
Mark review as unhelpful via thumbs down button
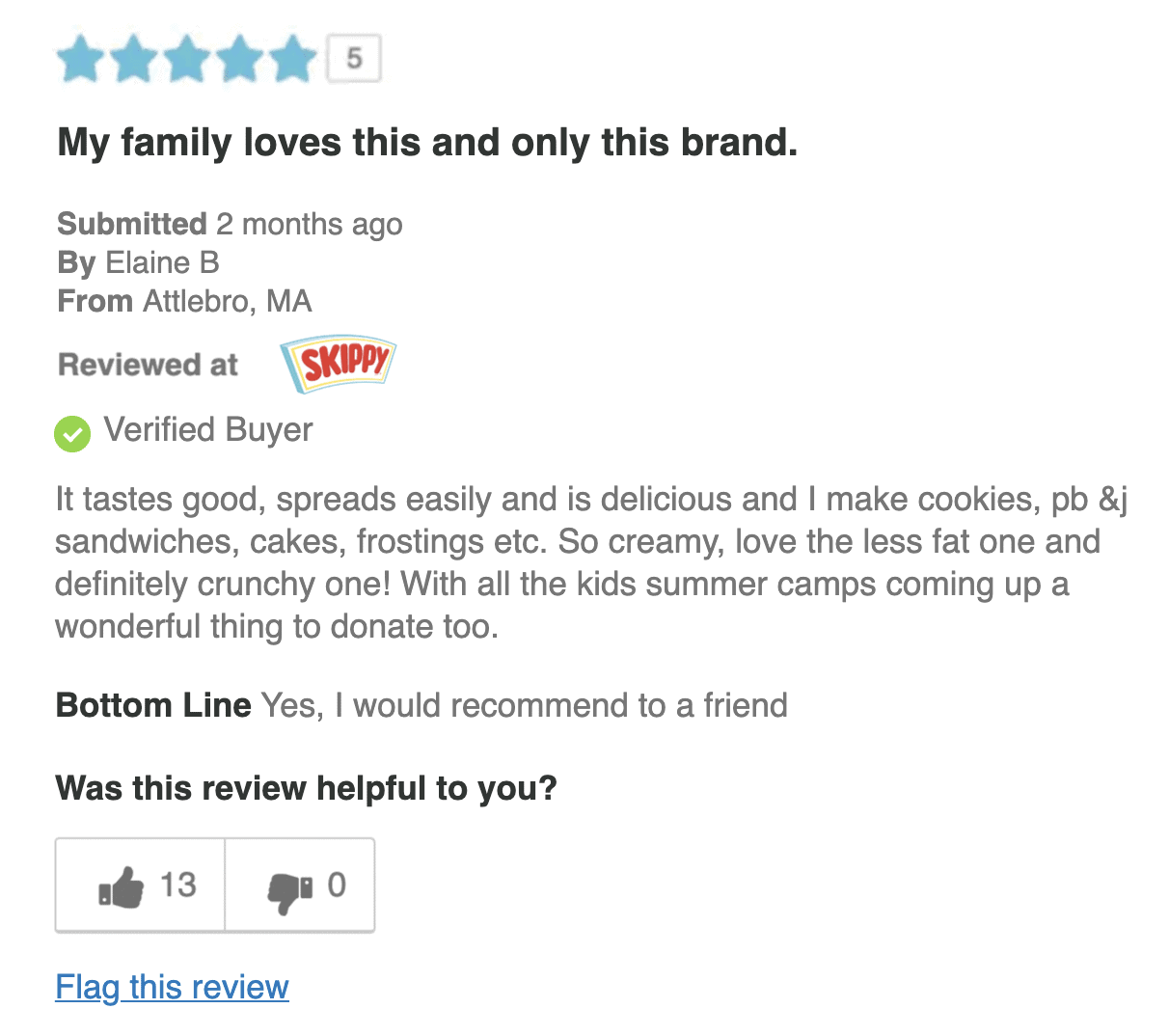(300, 884)
